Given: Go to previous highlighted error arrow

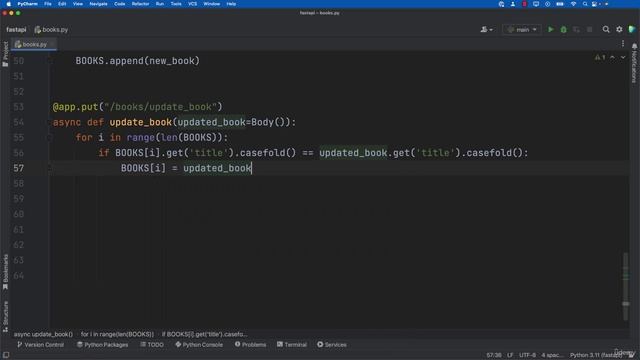Looking at the screenshot, I should pyautogui.click(x=613, y=57).
